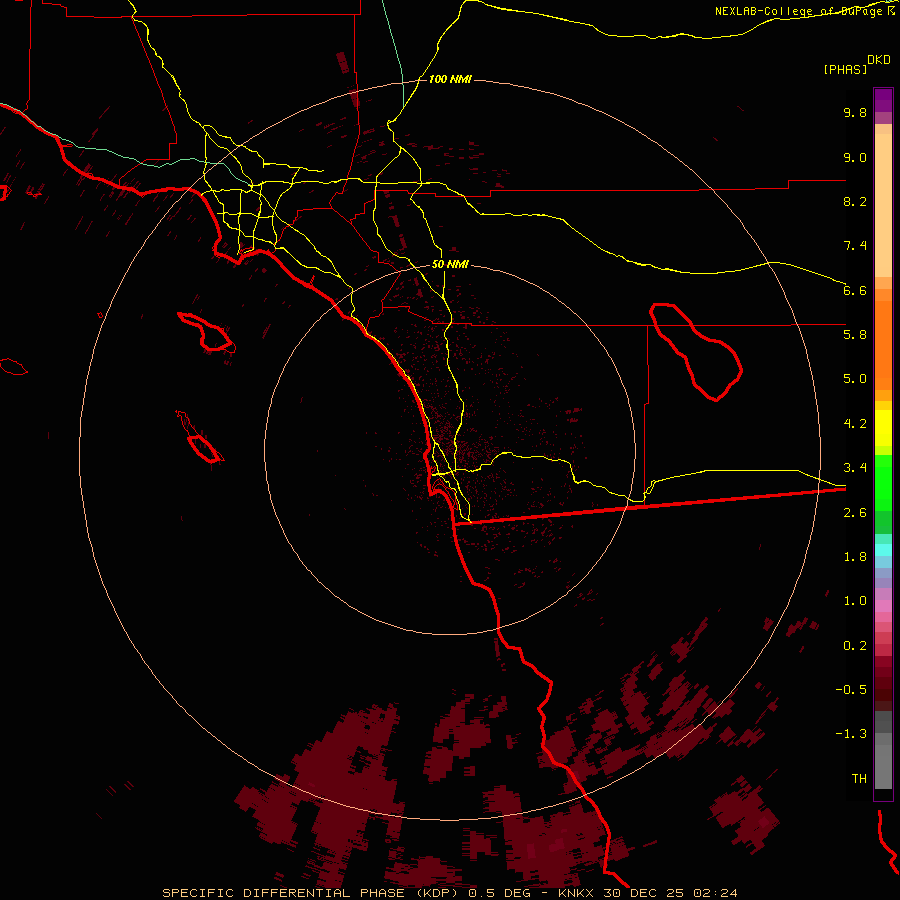
Task: Pick the yellow color bar segment
Action: point(883,428)
